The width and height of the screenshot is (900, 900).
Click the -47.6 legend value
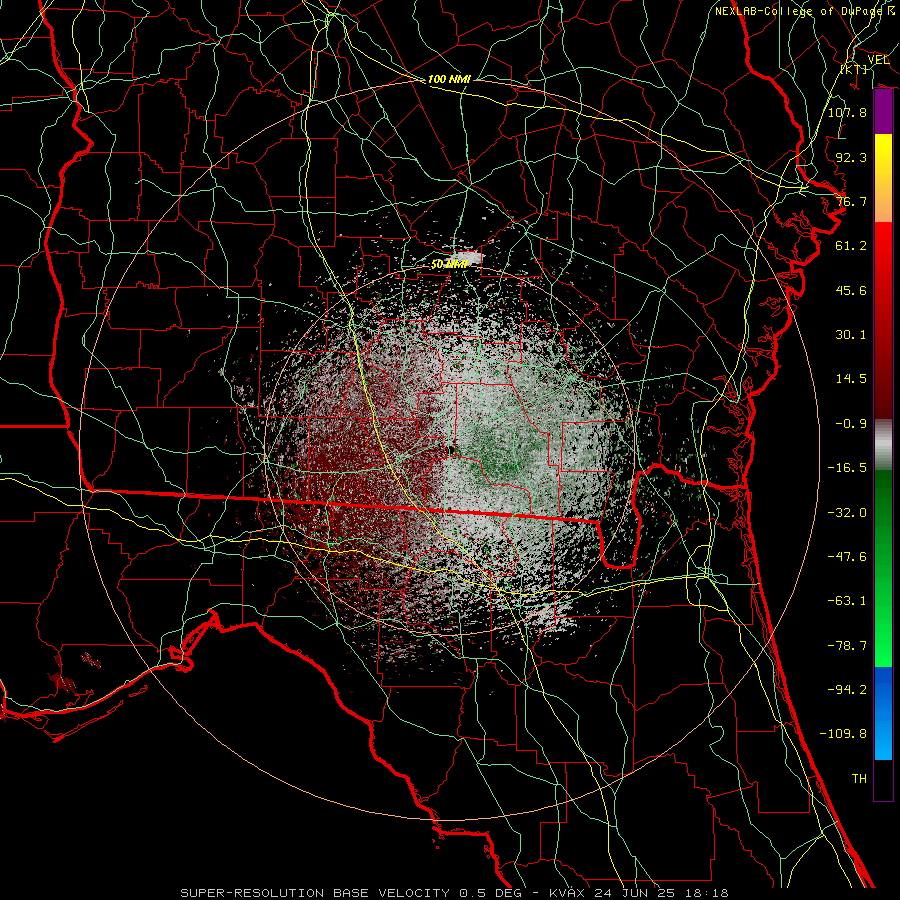pyautogui.click(x=847, y=557)
